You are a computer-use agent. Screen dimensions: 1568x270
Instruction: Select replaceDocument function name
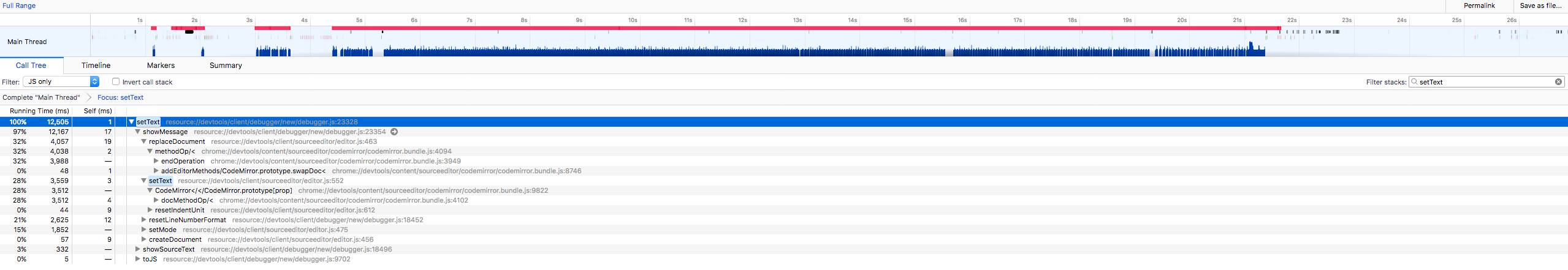[x=177, y=141]
